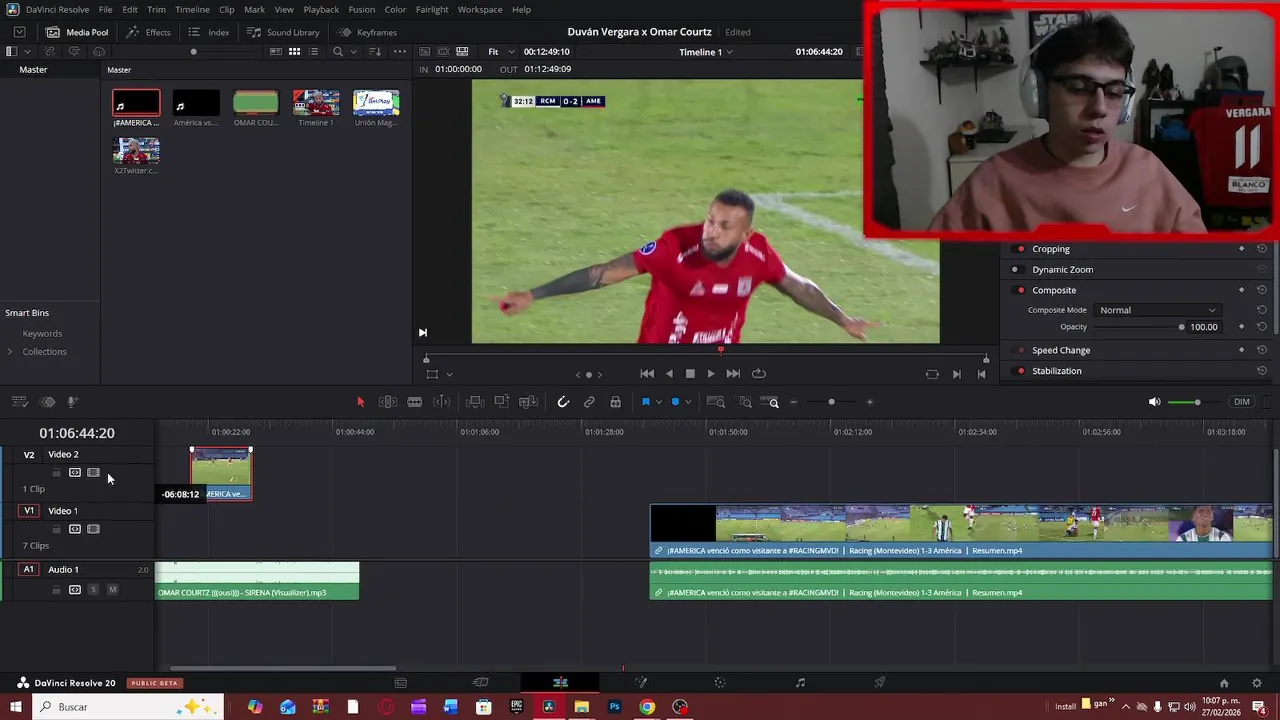Open the Playback menu
This screenshot has height=720, width=1280.
pyautogui.click(x=321, y=9)
